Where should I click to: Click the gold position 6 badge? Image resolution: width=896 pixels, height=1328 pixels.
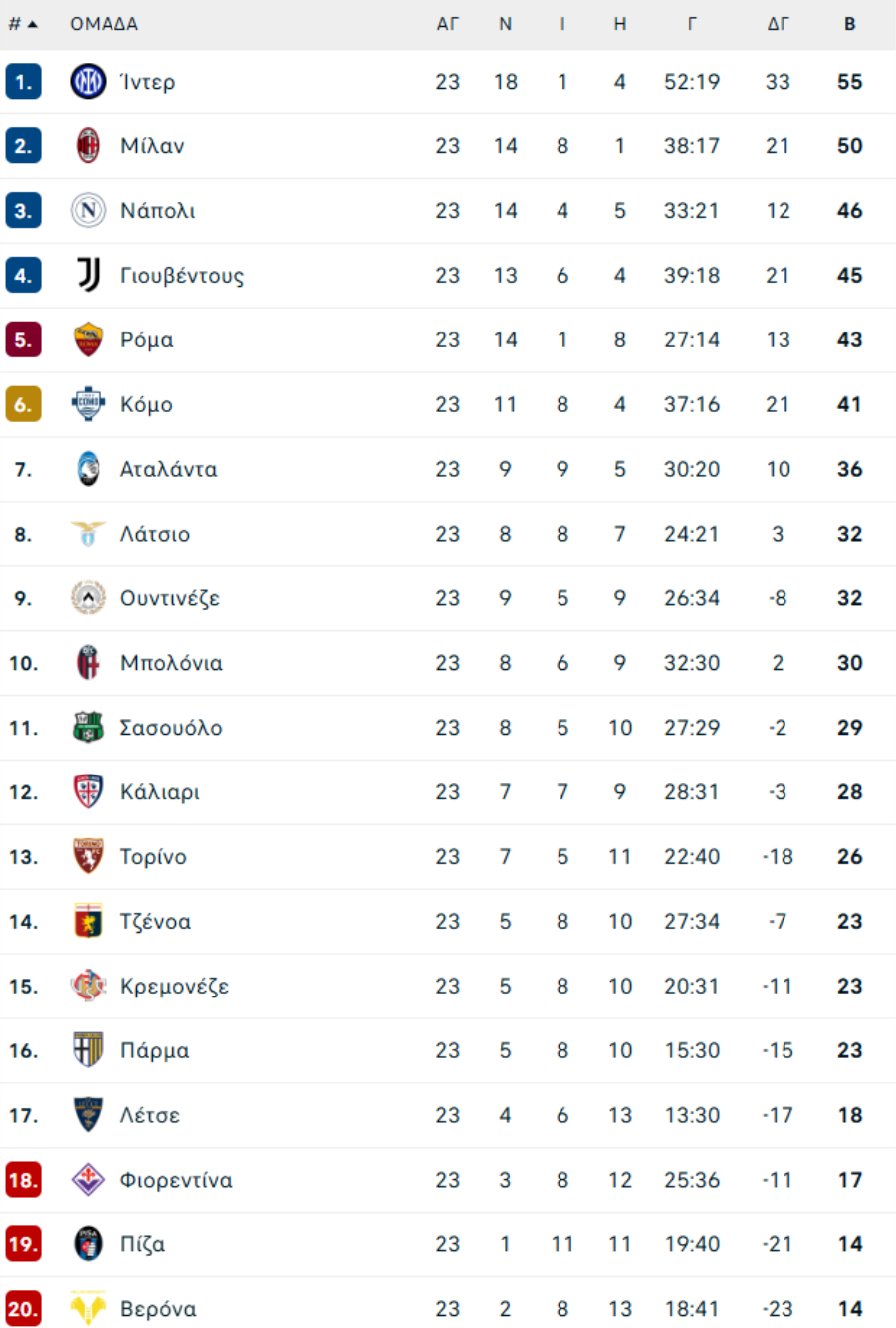click(23, 404)
